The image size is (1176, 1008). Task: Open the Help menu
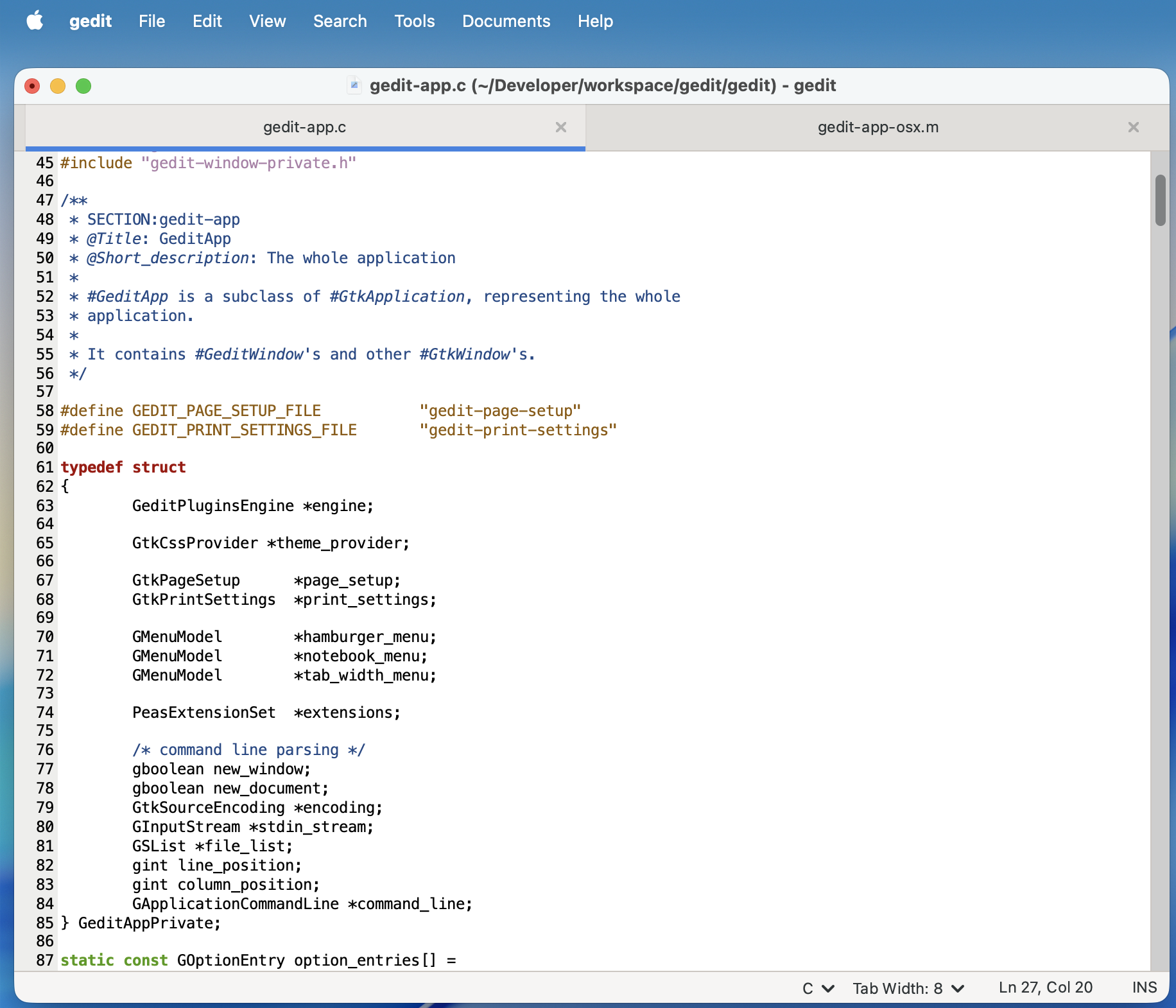pyautogui.click(x=596, y=21)
